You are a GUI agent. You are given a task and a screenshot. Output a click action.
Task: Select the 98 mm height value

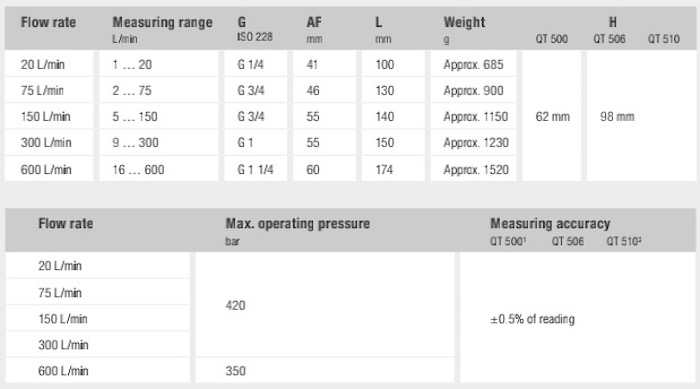point(617,117)
